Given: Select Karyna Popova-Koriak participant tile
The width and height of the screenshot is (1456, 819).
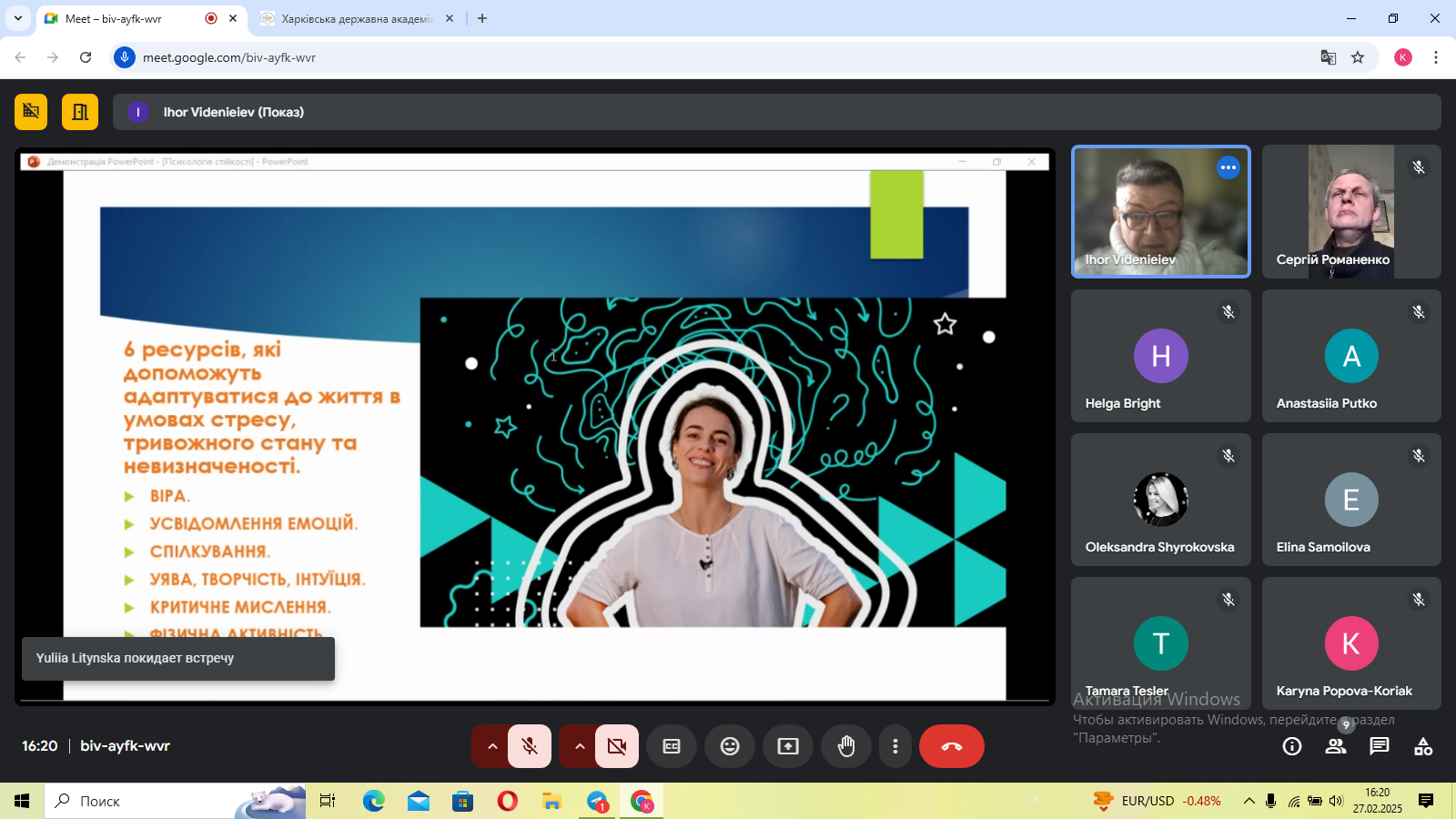Looking at the screenshot, I should [1351, 643].
